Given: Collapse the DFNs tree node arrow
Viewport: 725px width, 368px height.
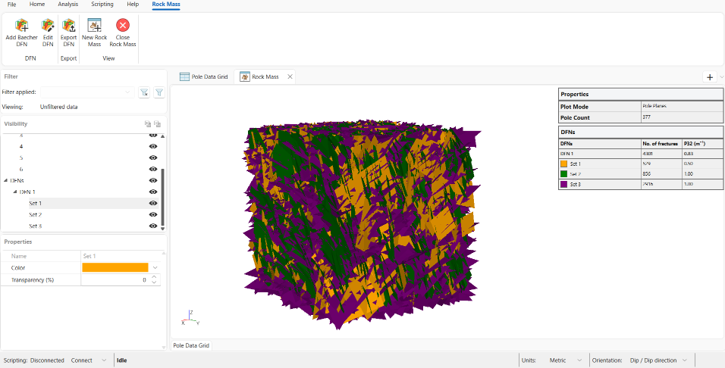Looking at the screenshot, I should 6,180.
